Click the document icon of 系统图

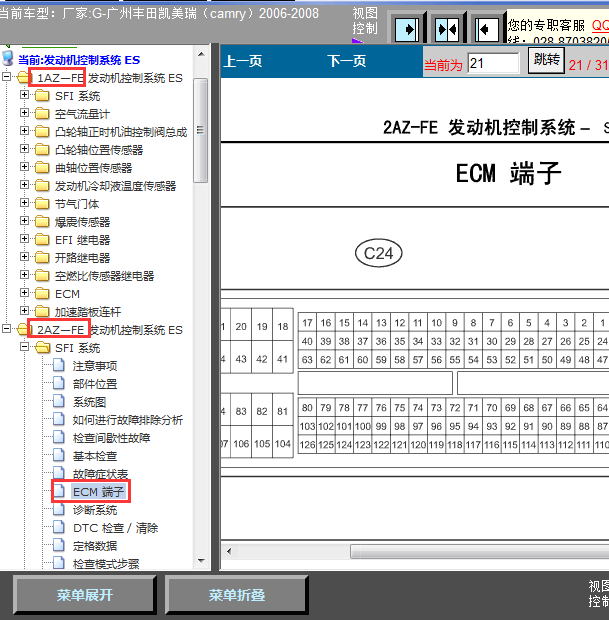tap(59, 401)
